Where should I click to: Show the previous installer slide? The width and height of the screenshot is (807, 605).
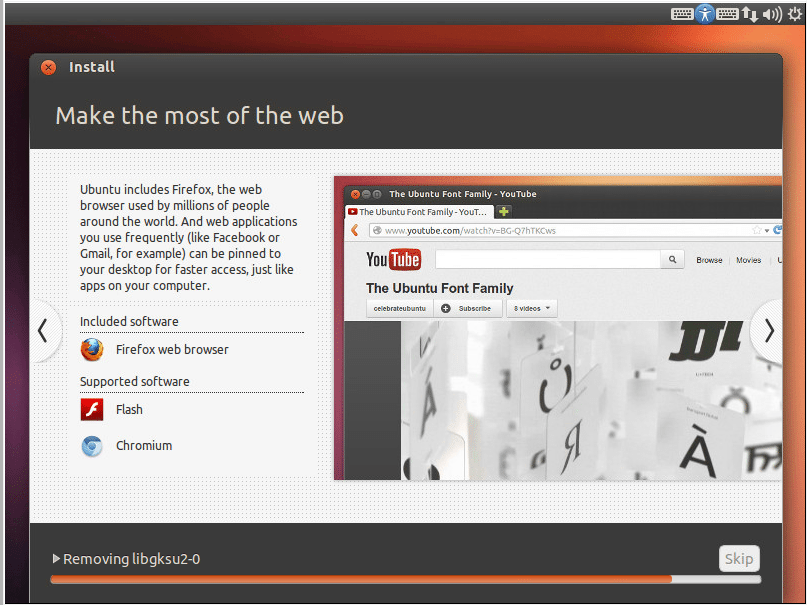[44, 331]
